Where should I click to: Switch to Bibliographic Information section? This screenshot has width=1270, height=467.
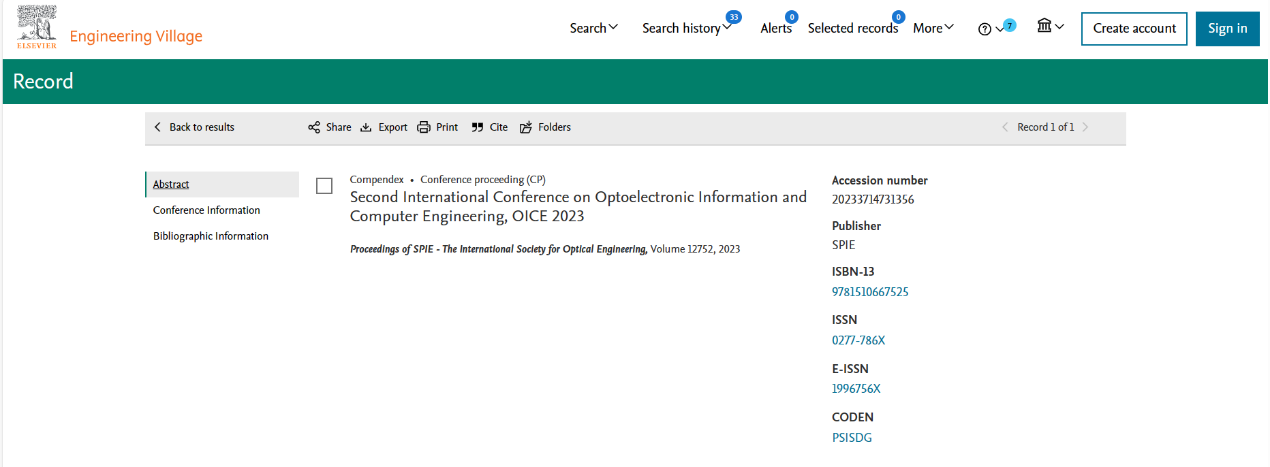(x=211, y=236)
